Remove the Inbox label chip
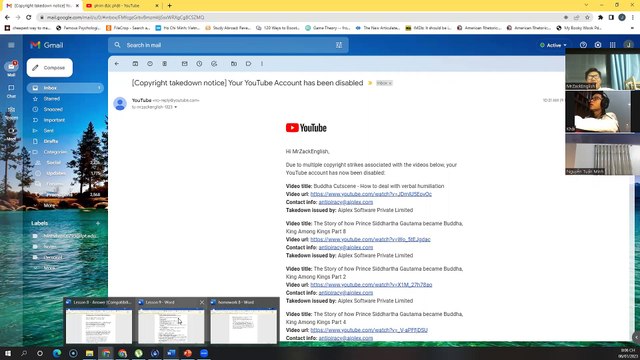Image resolution: width=640 pixels, height=360 pixels. pos(390,83)
